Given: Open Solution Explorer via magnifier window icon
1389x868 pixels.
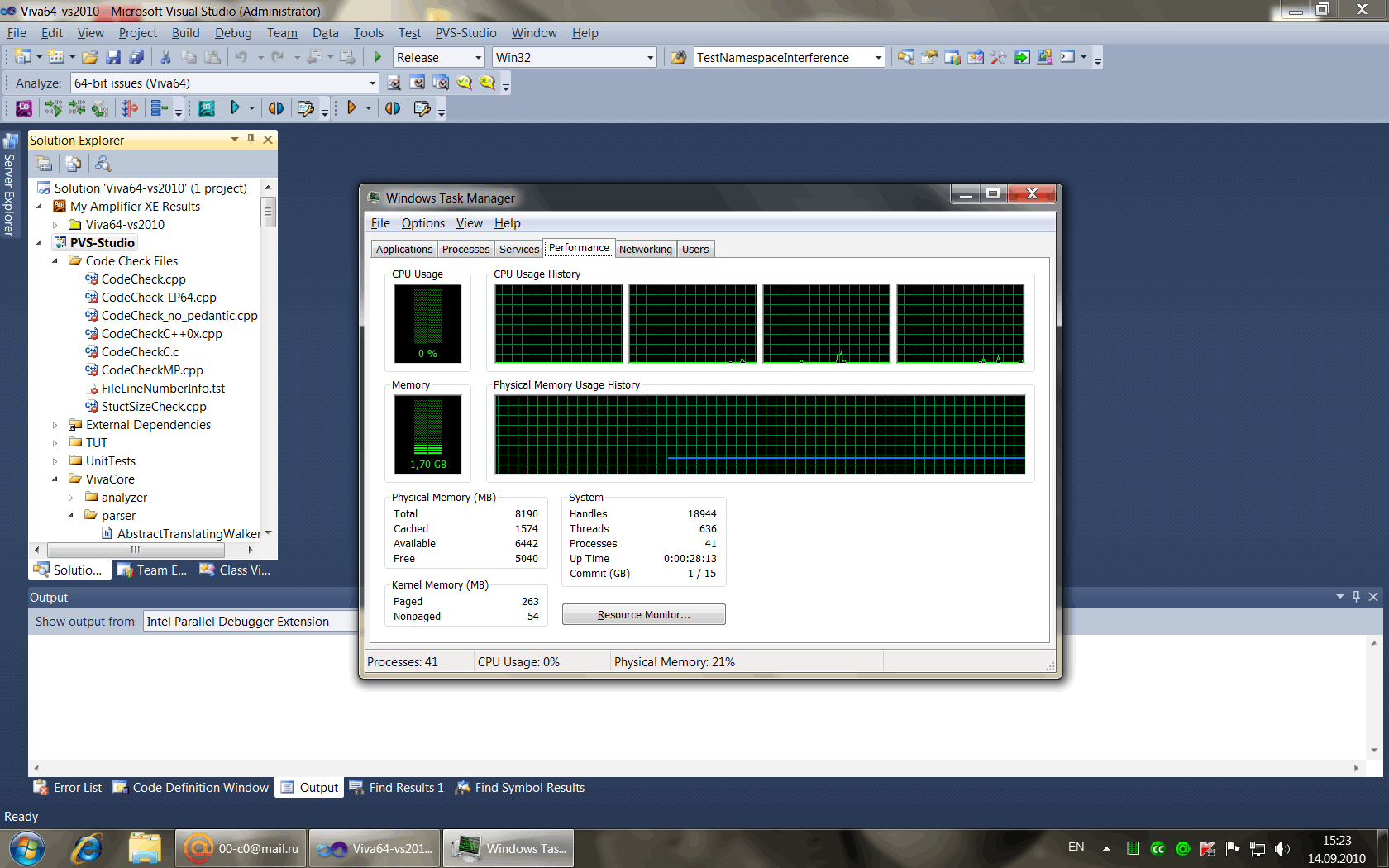Looking at the screenshot, I should coord(906,58).
